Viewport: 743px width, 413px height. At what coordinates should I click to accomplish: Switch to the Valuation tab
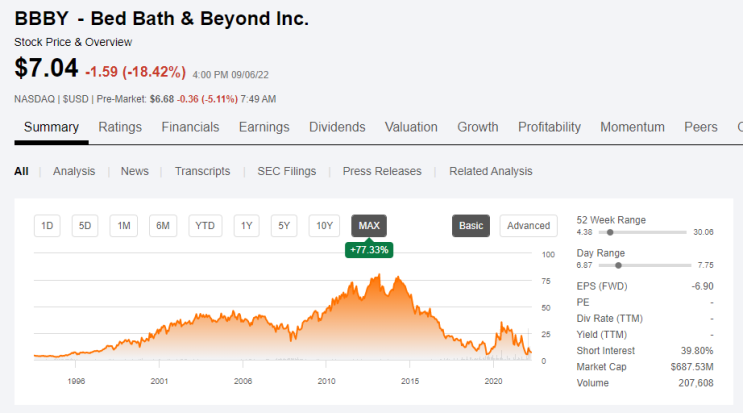(411, 127)
